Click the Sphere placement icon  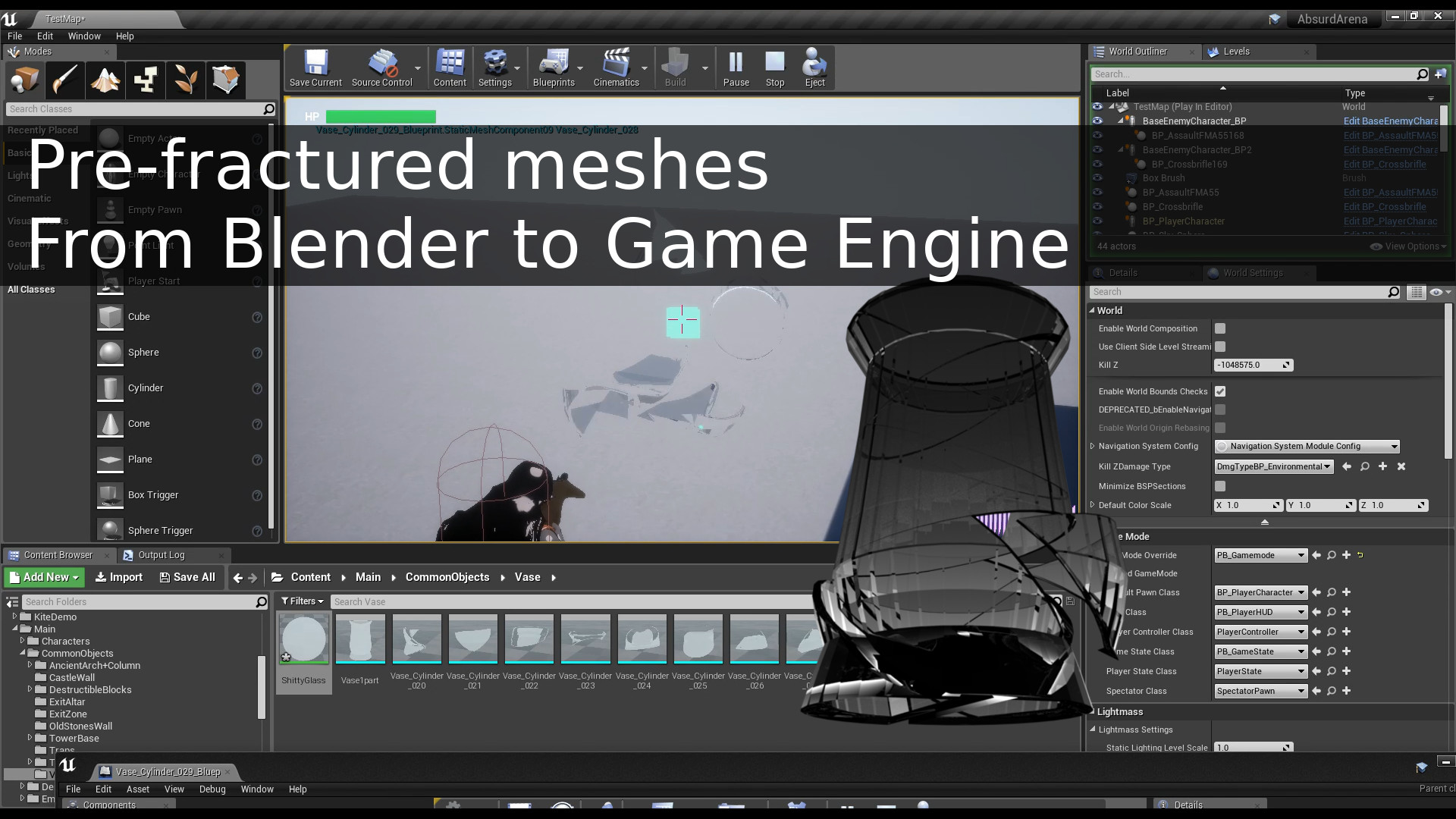[110, 353]
